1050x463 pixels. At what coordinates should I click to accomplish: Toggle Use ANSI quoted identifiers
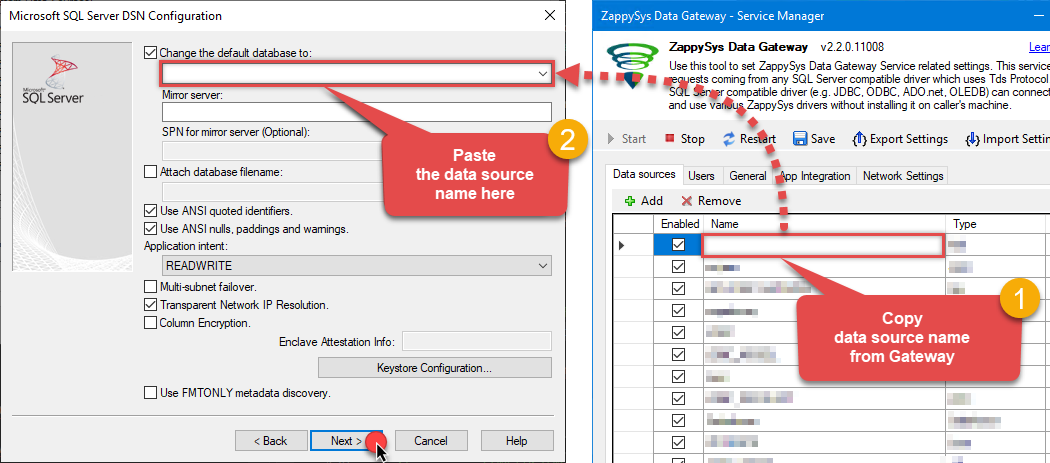click(x=151, y=210)
